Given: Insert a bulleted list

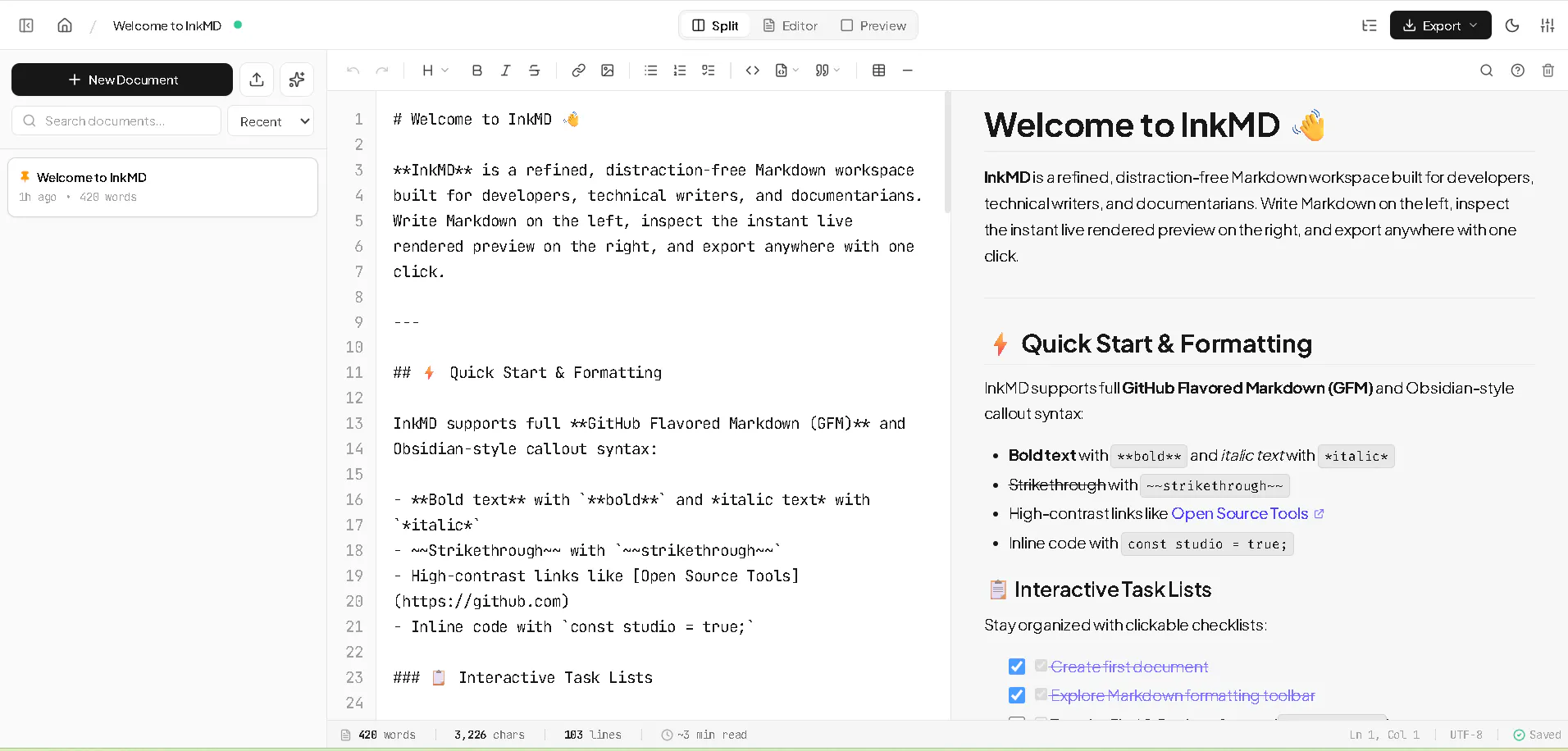Looking at the screenshot, I should tap(651, 71).
